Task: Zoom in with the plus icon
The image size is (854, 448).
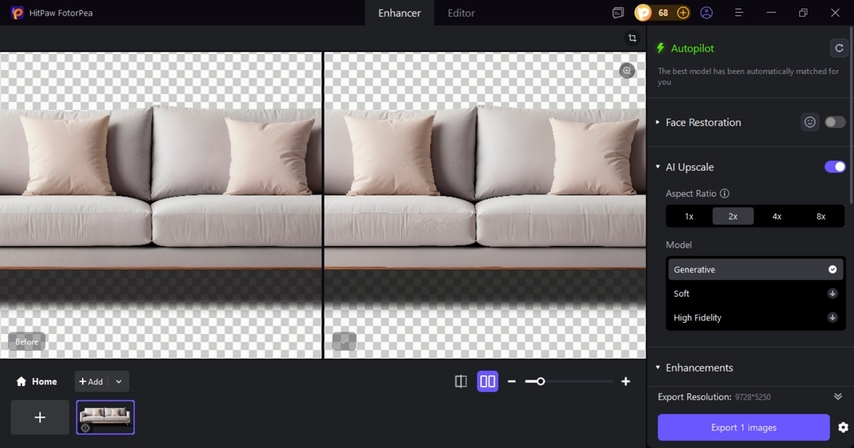Action: [x=626, y=382]
